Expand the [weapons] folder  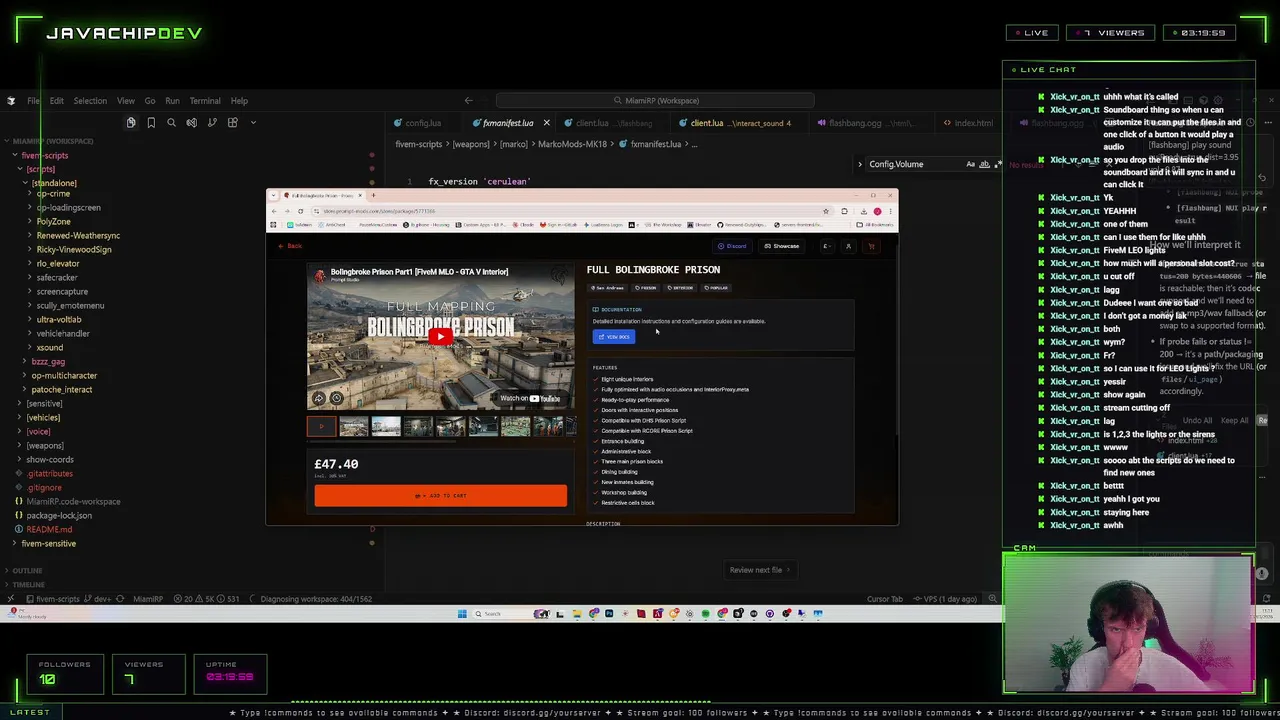pyautogui.click(x=44, y=445)
